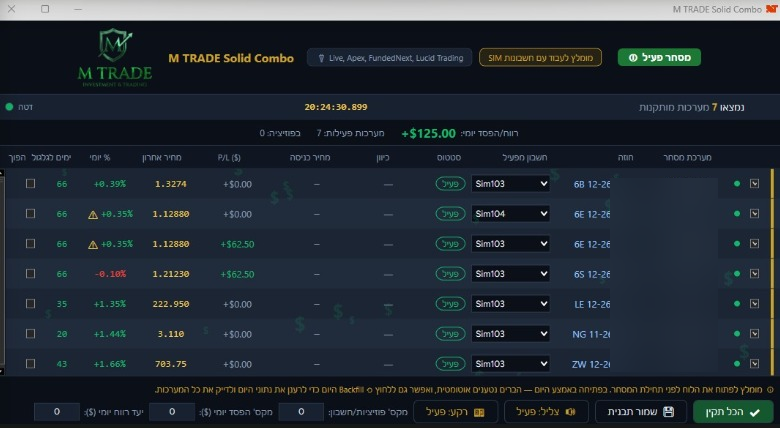Click the 703.75 last price cell

[x=171, y=364]
